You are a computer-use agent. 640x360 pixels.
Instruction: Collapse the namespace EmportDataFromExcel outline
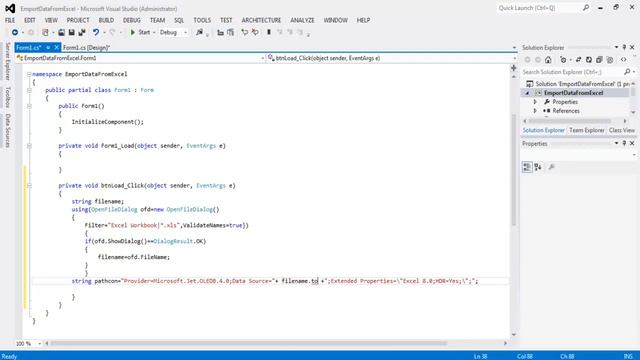(x=29, y=74)
